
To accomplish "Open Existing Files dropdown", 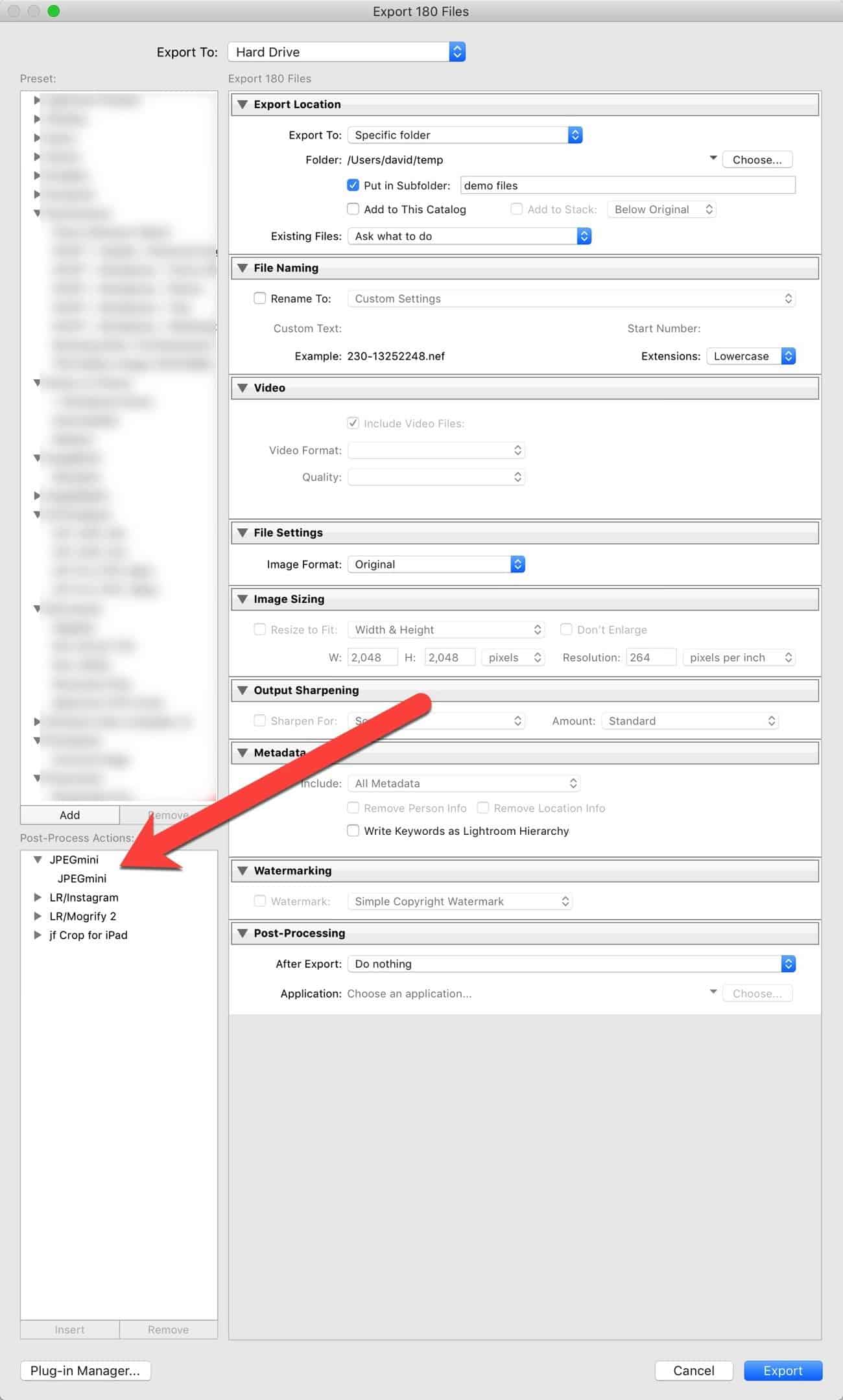I will [469, 236].
